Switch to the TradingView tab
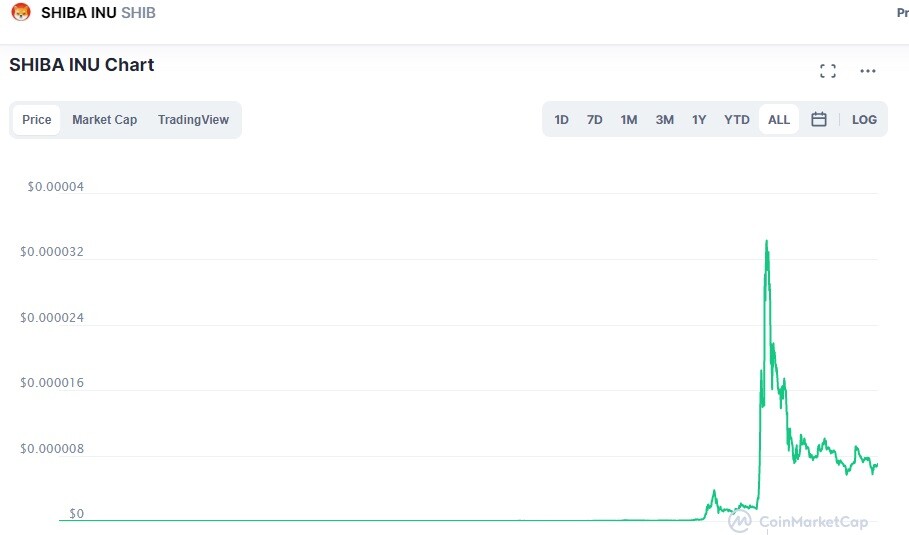909x535 pixels. (193, 119)
